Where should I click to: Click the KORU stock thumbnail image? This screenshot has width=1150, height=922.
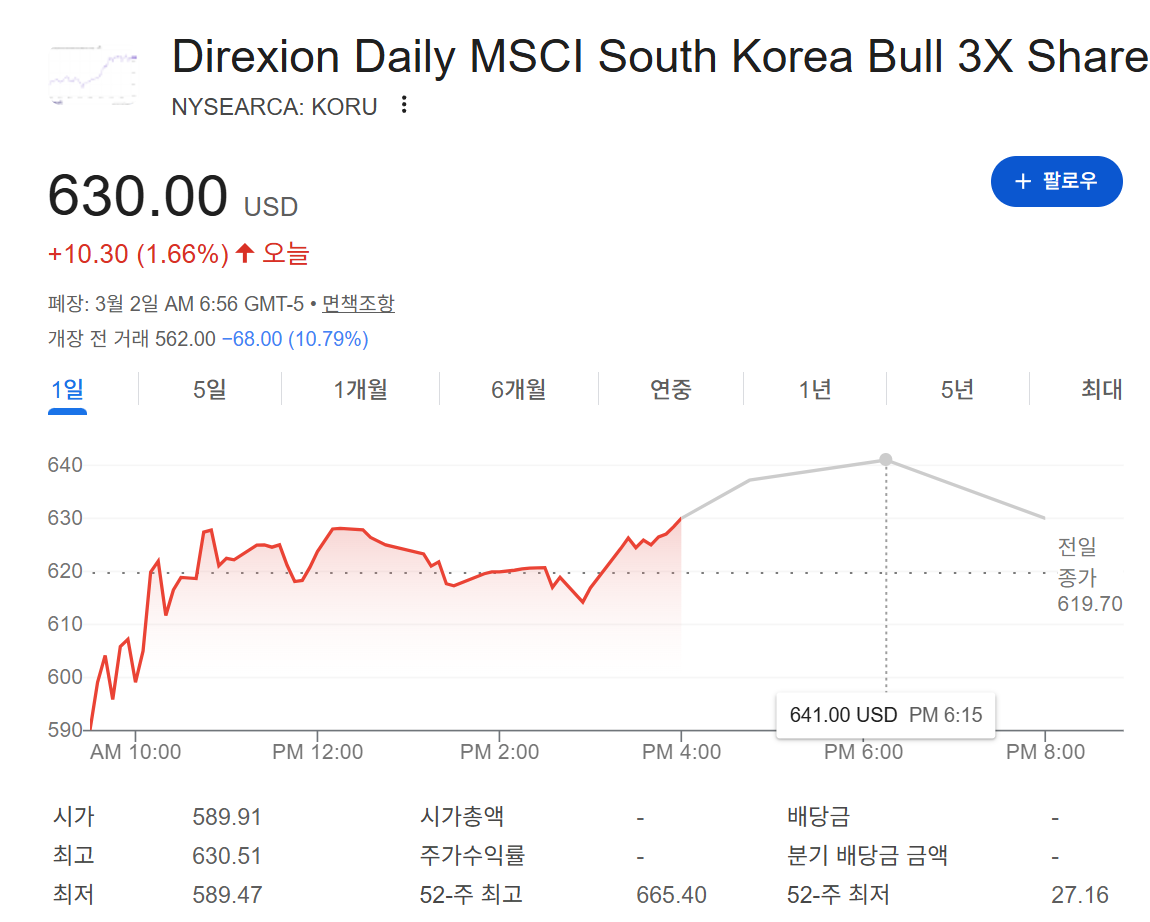tap(93, 74)
